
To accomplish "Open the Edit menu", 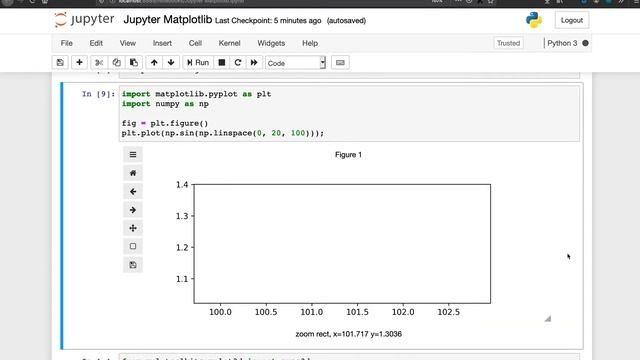I will [x=96, y=43].
